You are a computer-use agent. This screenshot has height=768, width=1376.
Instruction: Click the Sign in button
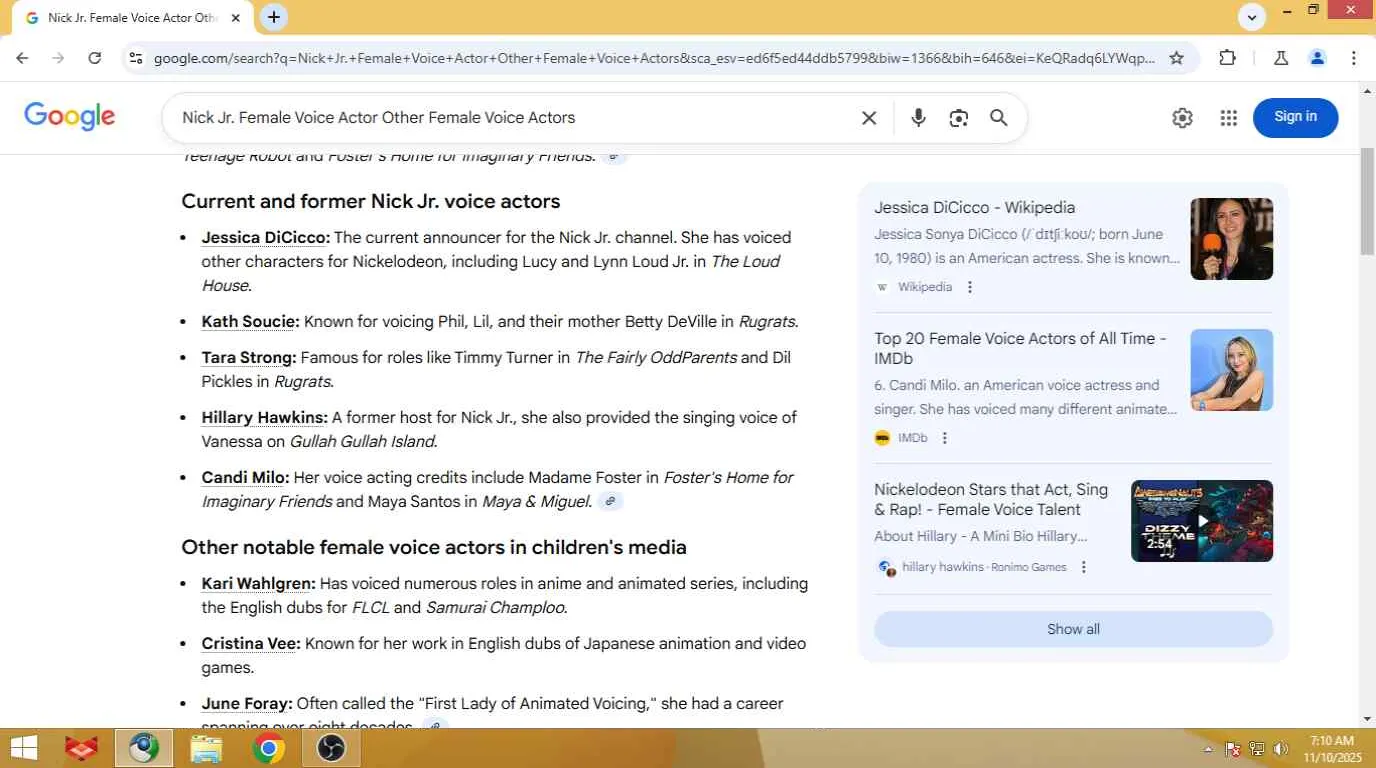tap(1295, 117)
